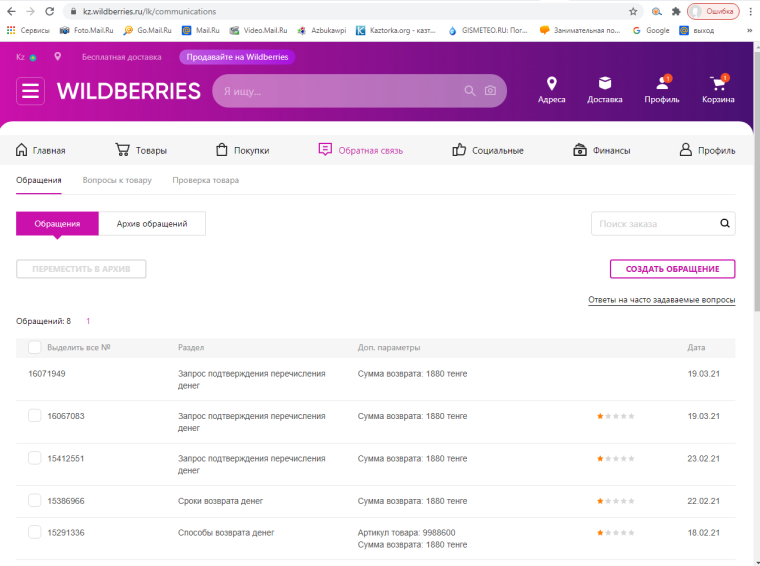Click the location pin near Kz

57,57
